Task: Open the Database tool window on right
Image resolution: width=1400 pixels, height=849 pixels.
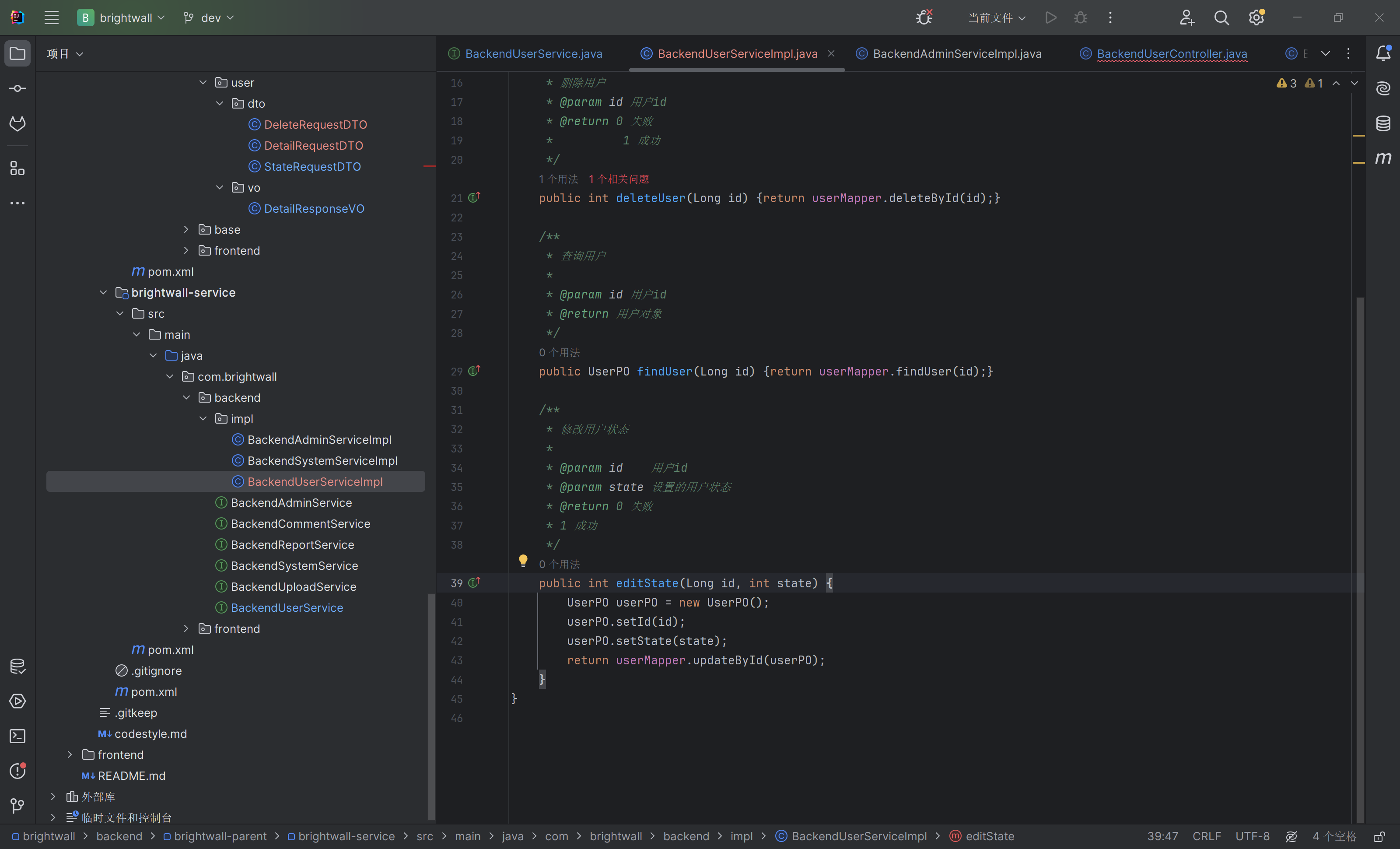Action: 1383,123
